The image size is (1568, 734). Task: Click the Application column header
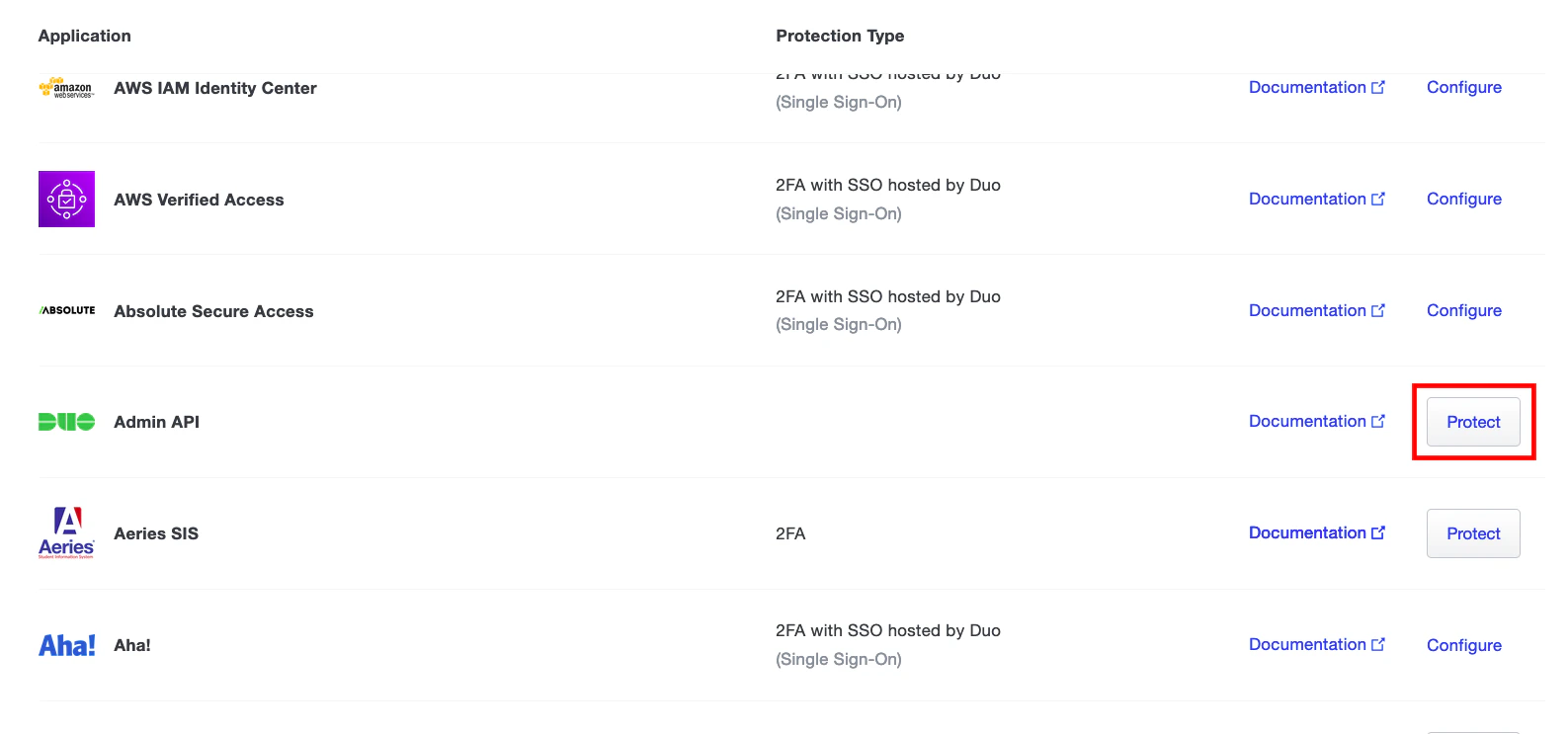84,36
